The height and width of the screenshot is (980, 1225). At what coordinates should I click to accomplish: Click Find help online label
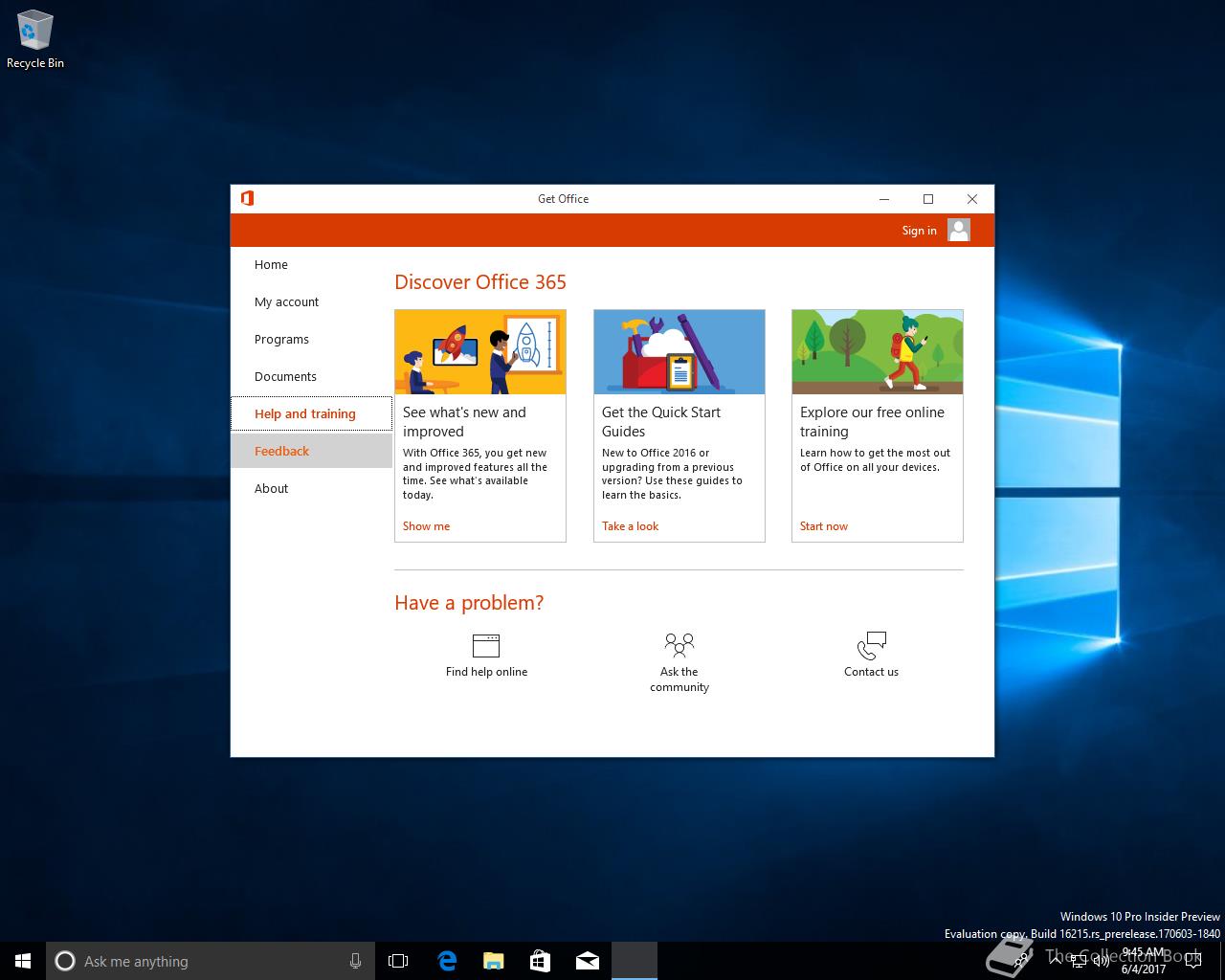tap(486, 672)
